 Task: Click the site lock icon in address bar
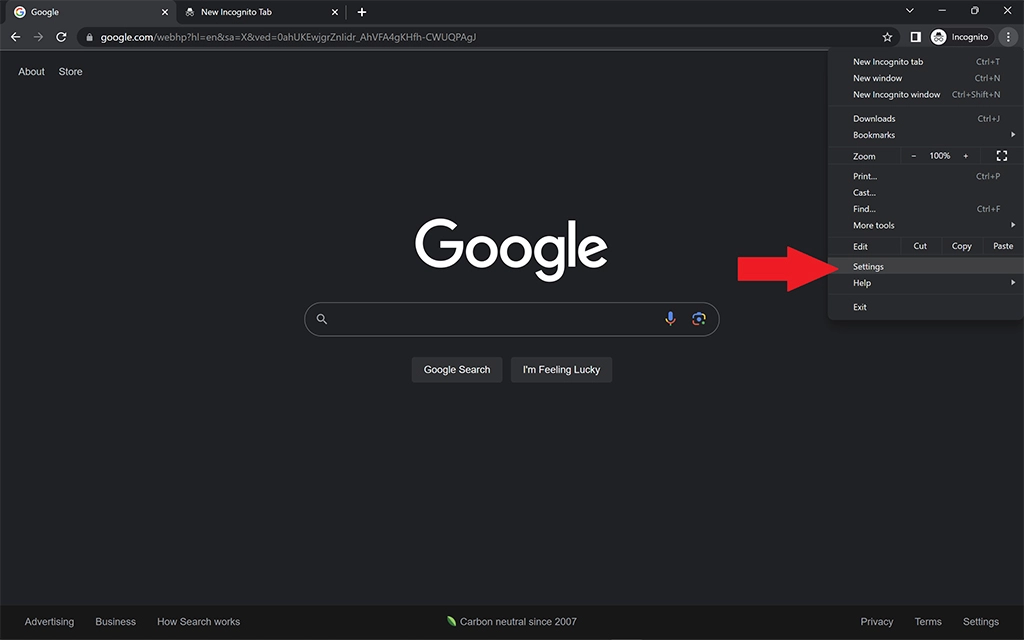[x=89, y=37]
